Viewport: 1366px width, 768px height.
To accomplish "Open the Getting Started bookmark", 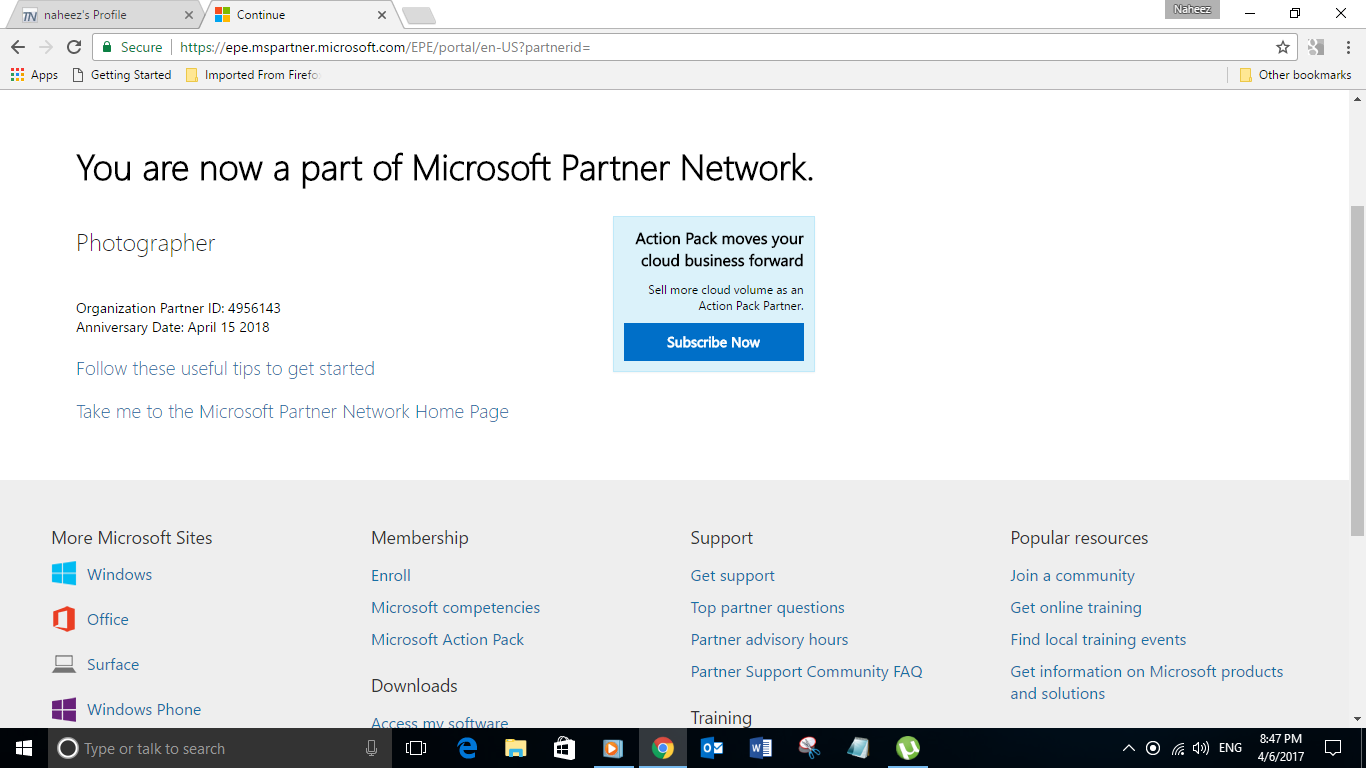I will (122, 75).
